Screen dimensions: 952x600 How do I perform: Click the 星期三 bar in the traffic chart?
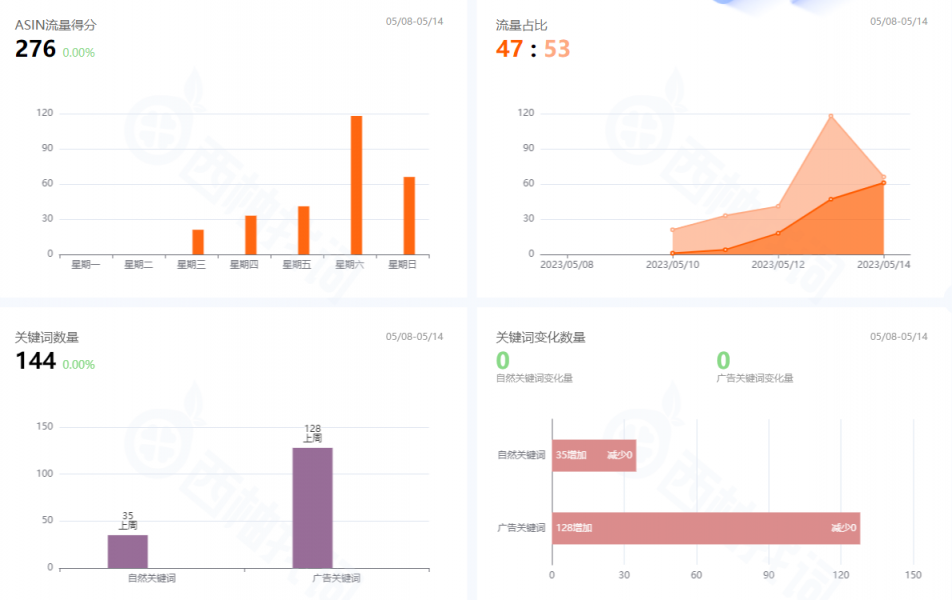coord(198,242)
